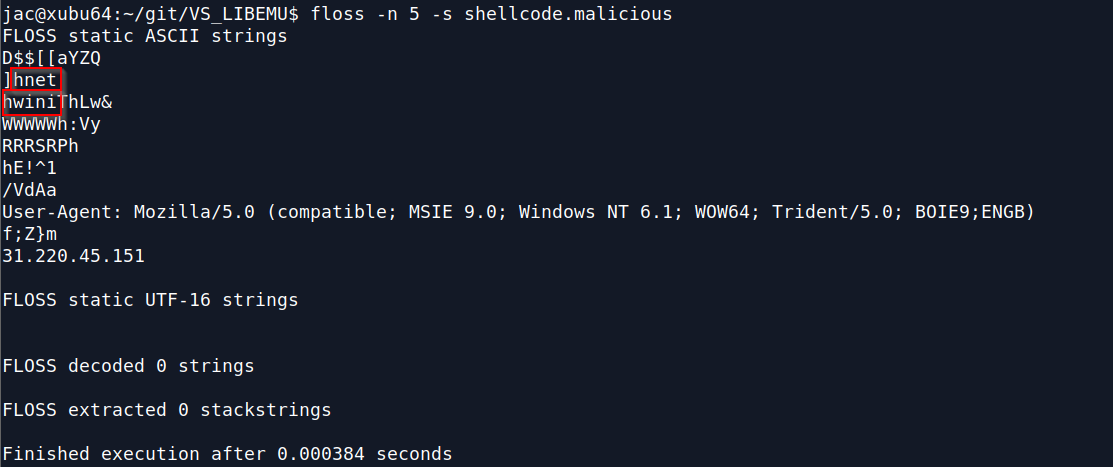Click the shellcode.malicious filename argument
The width and height of the screenshot is (1113, 467).
[x=568, y=13]
